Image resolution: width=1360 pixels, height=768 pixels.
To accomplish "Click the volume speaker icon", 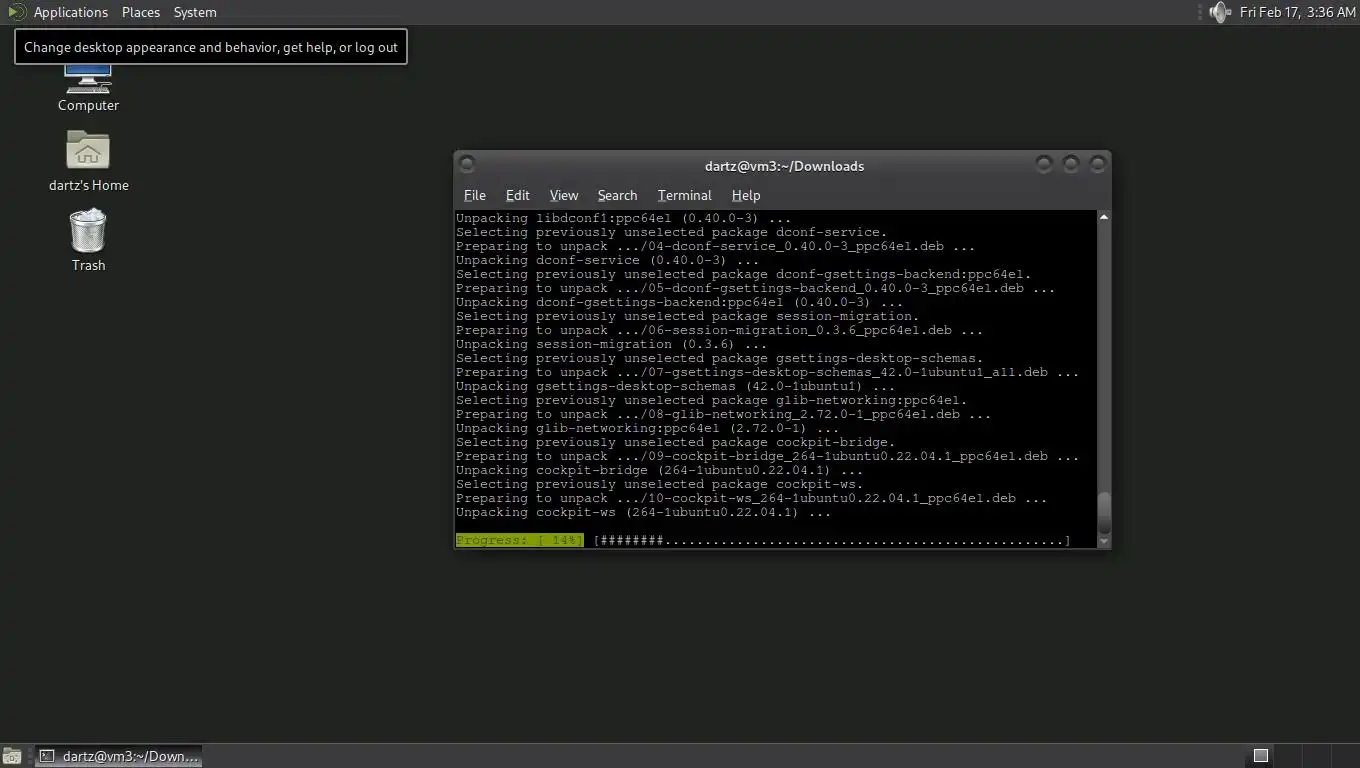I will pos(1219,12).
